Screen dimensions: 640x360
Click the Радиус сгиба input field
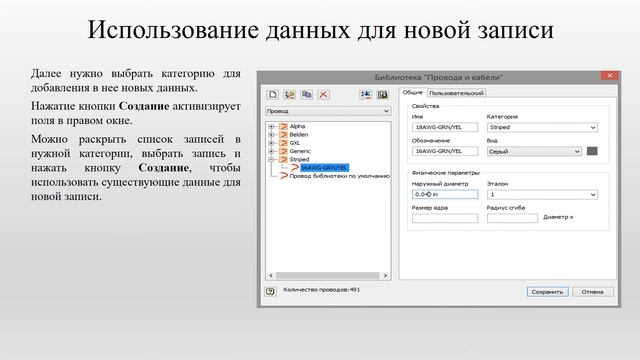coord(512,218)
